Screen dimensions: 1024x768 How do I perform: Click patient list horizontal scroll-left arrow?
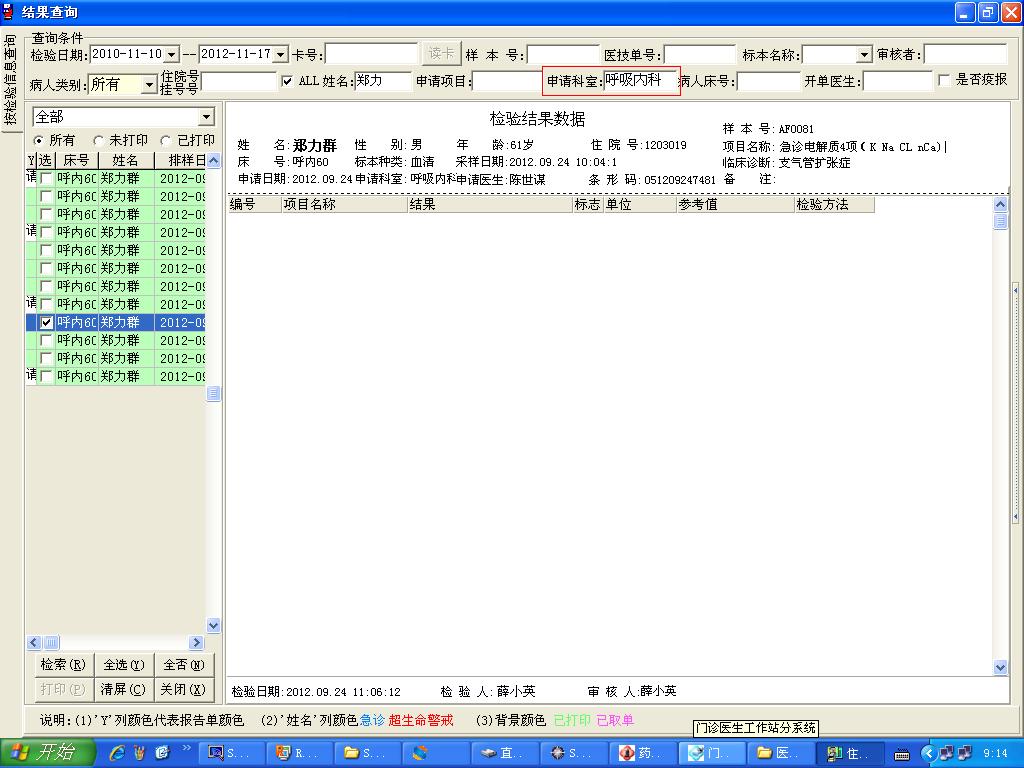[x=35, y=643]
